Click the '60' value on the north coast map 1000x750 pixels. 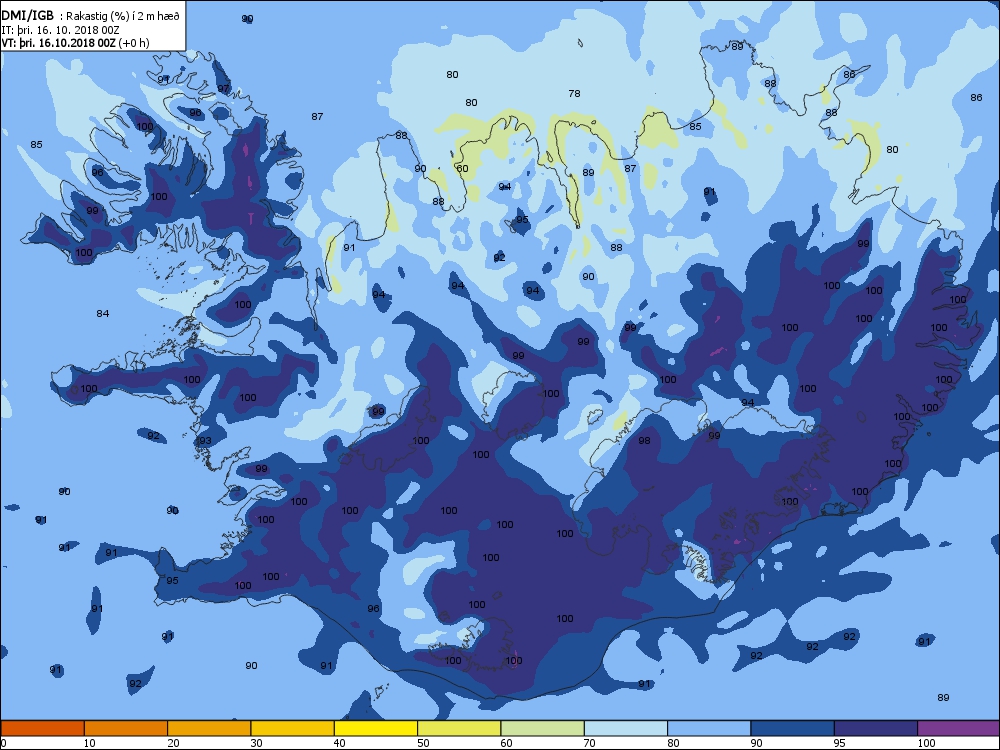tap(462, 168)
